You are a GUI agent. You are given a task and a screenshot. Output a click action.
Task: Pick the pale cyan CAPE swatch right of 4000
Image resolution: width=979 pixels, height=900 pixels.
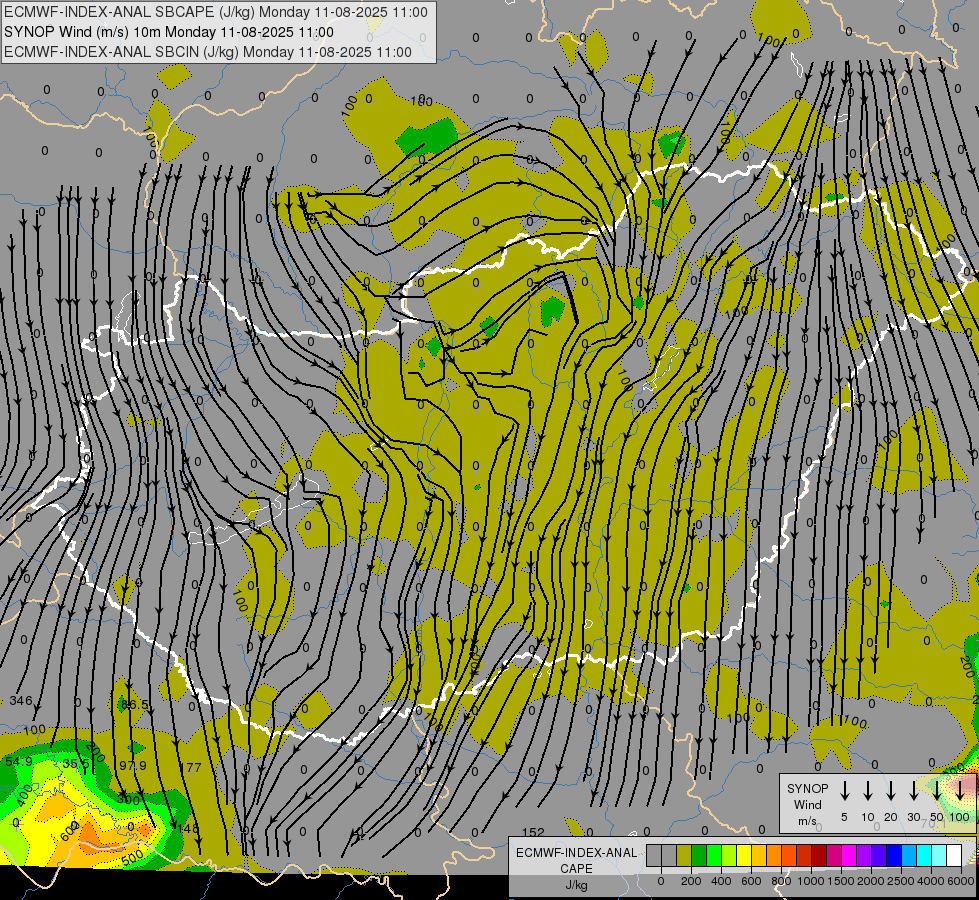click(x=938, y=856)
